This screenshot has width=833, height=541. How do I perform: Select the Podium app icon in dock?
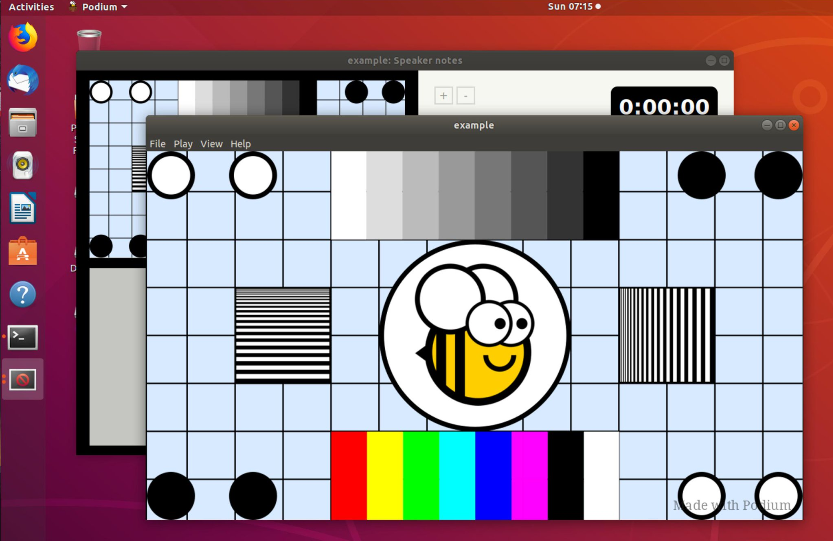pos(23,379)
